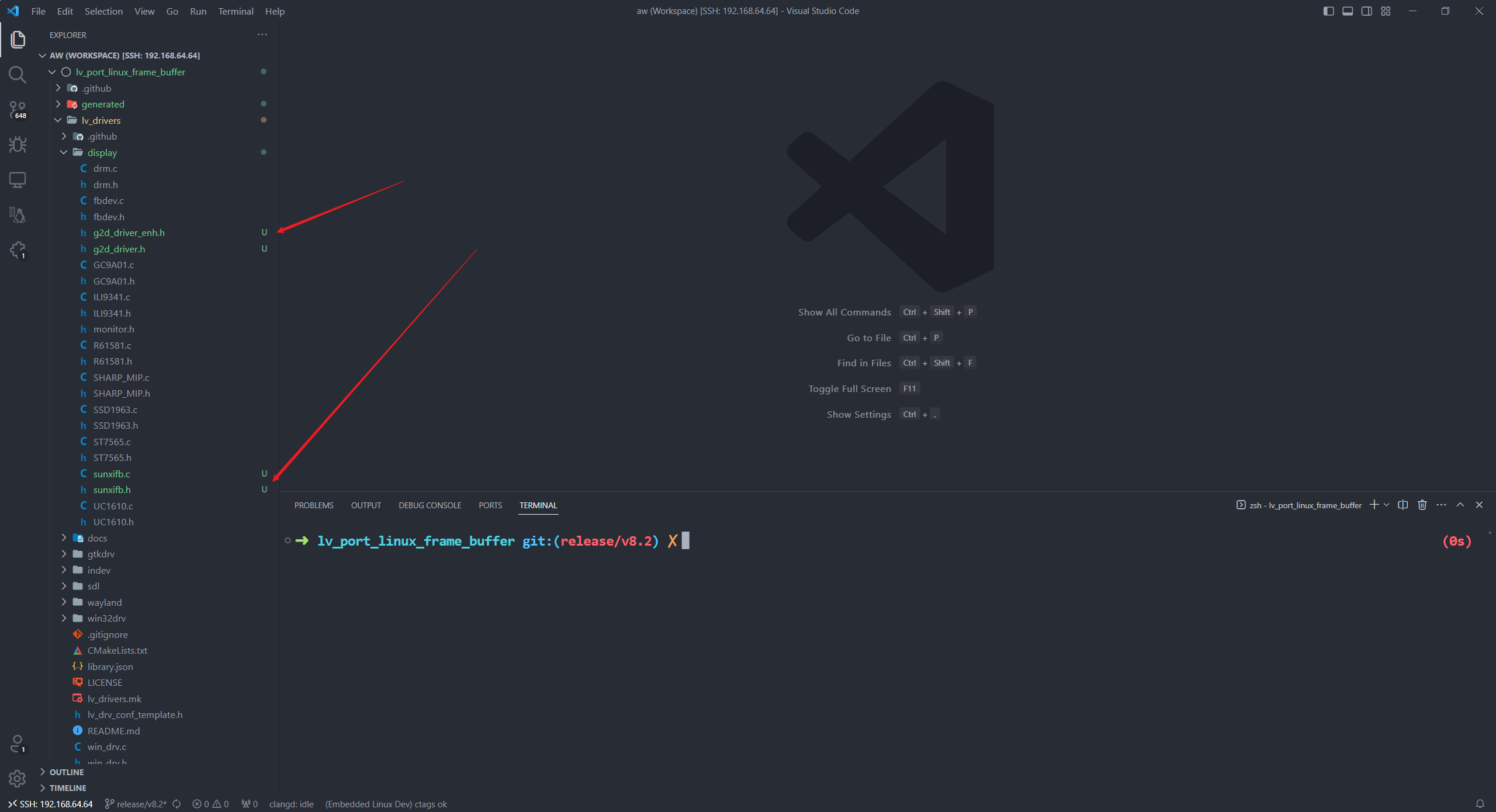The image size is (1496, 812).
Task: Open the Terminal menu
Action: [x=236, y=11]
